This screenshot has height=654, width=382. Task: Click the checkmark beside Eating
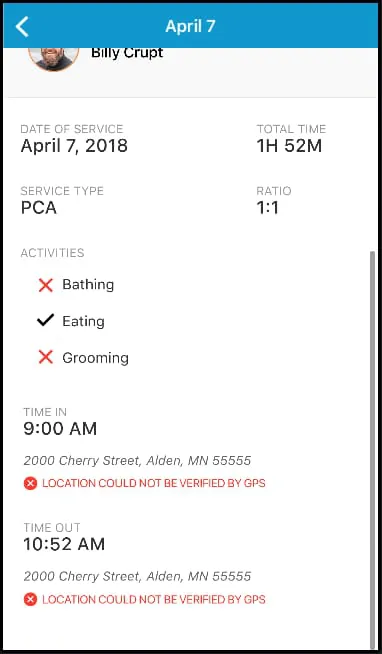[45, 321]
